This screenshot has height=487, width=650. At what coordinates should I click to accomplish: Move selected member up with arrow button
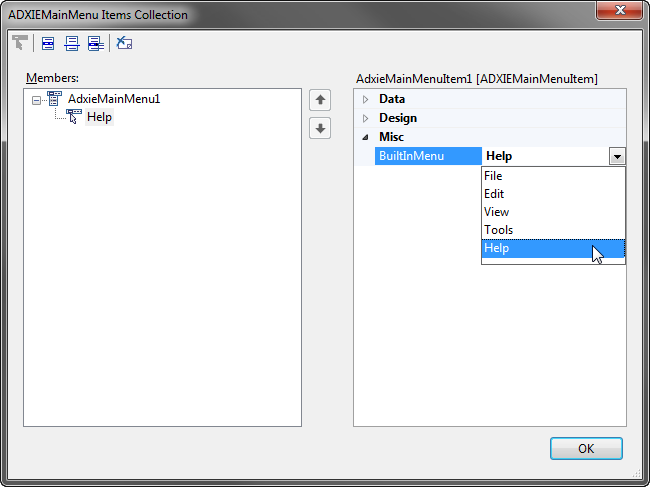click(320, 100)
